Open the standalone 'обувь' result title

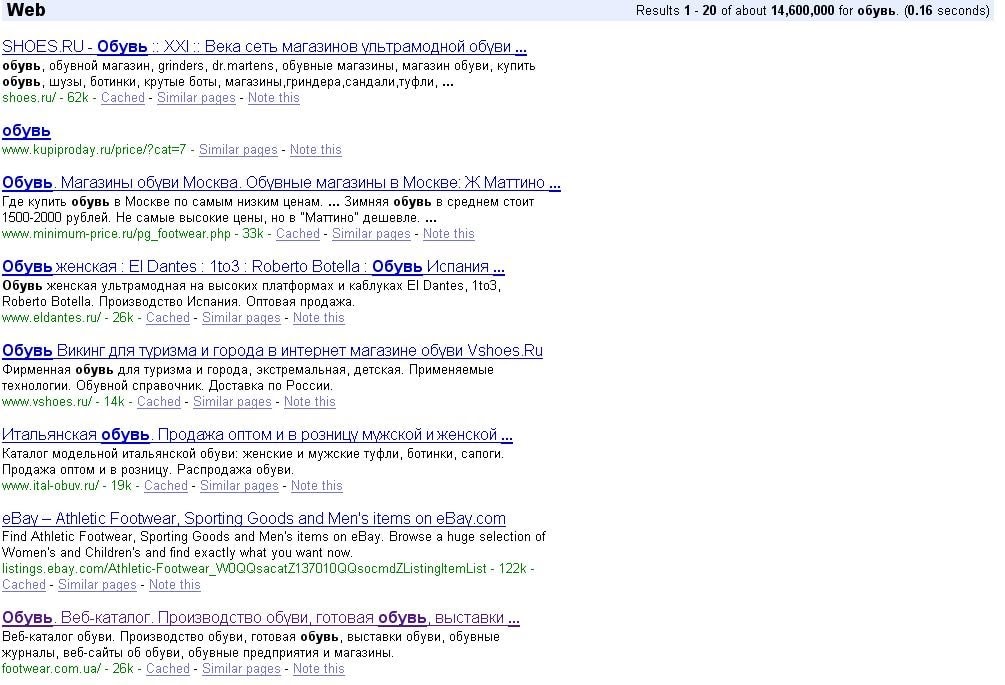(x=26, y=131)
